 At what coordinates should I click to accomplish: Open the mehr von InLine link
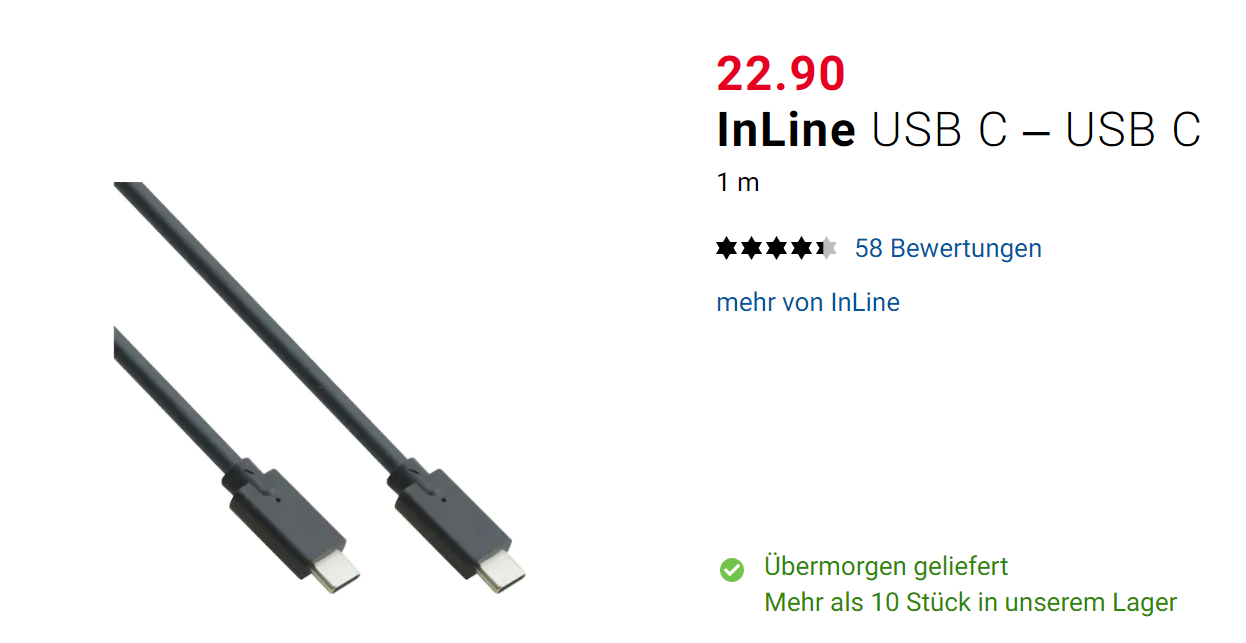[808, 302]
